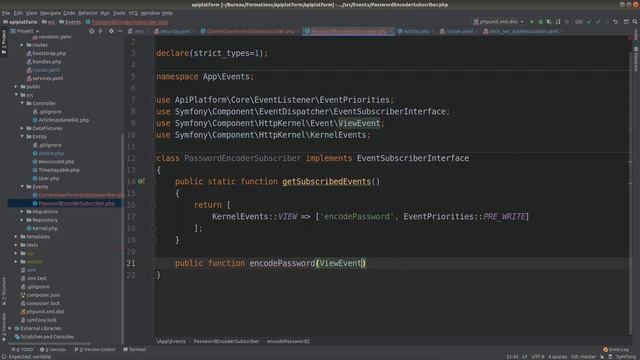
Task: Switch to security.yaml editor tab
Action: click(175, 31)
